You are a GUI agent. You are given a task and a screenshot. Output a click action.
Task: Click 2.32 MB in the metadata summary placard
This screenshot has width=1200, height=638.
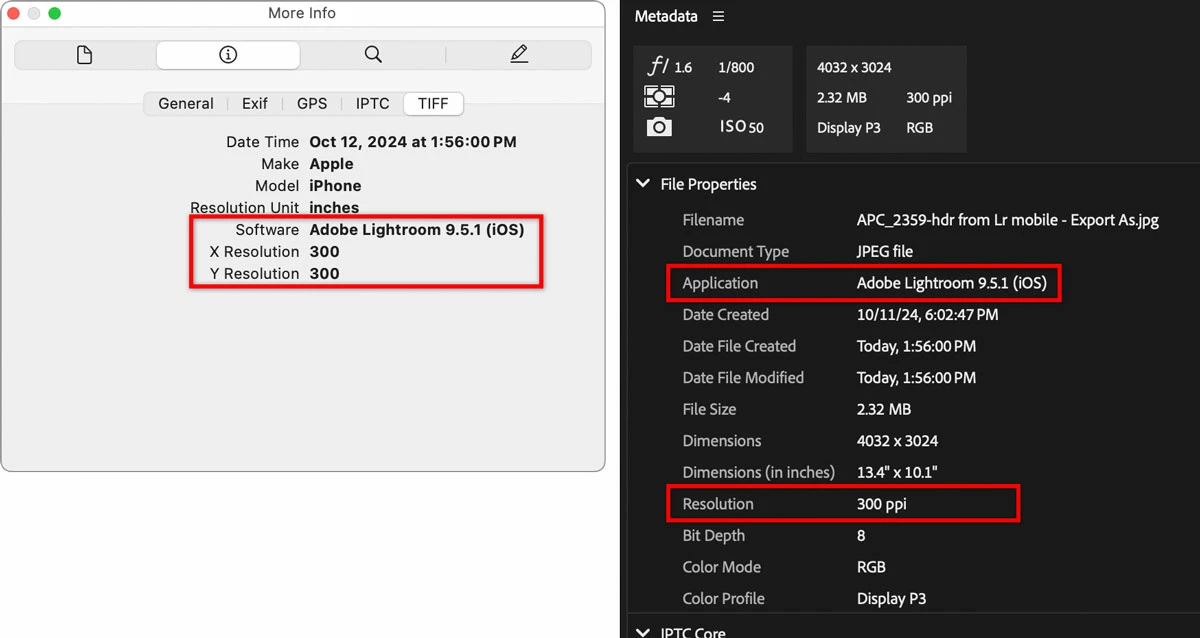pos(842,98)
